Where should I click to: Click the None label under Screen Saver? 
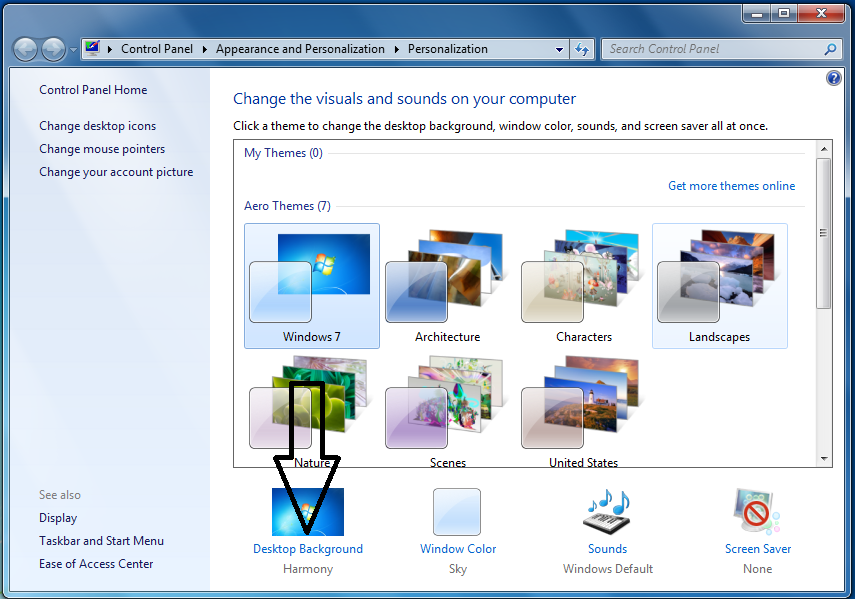[757, 569]
